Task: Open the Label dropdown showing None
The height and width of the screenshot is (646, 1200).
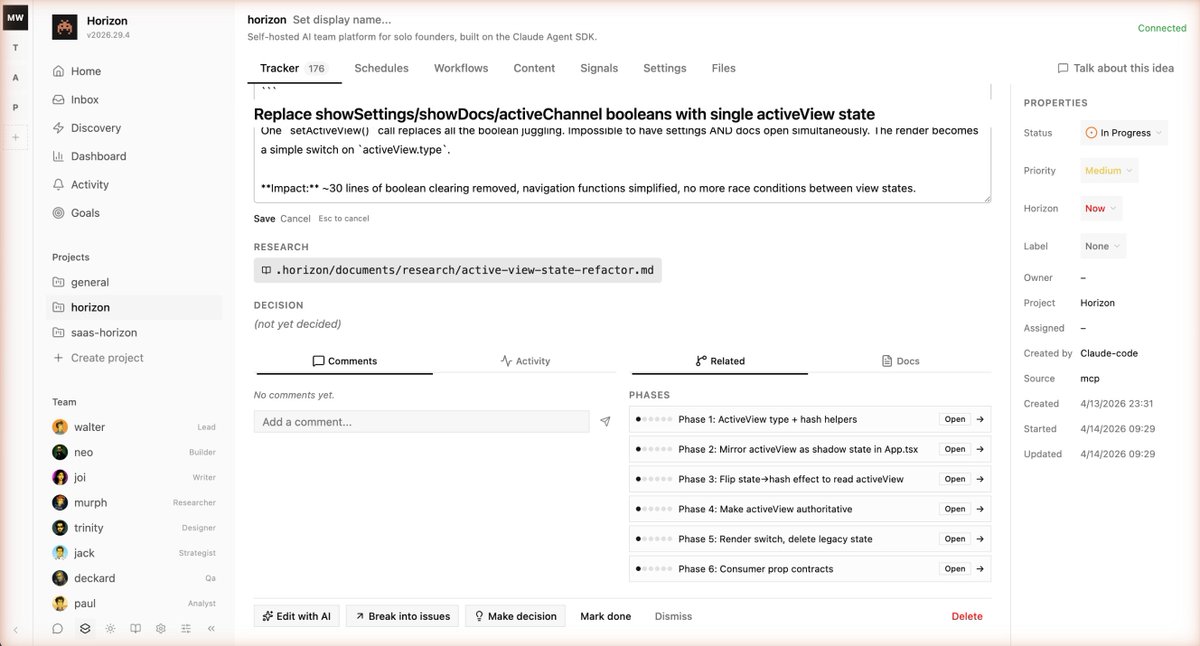Action: pos(1103,246)
